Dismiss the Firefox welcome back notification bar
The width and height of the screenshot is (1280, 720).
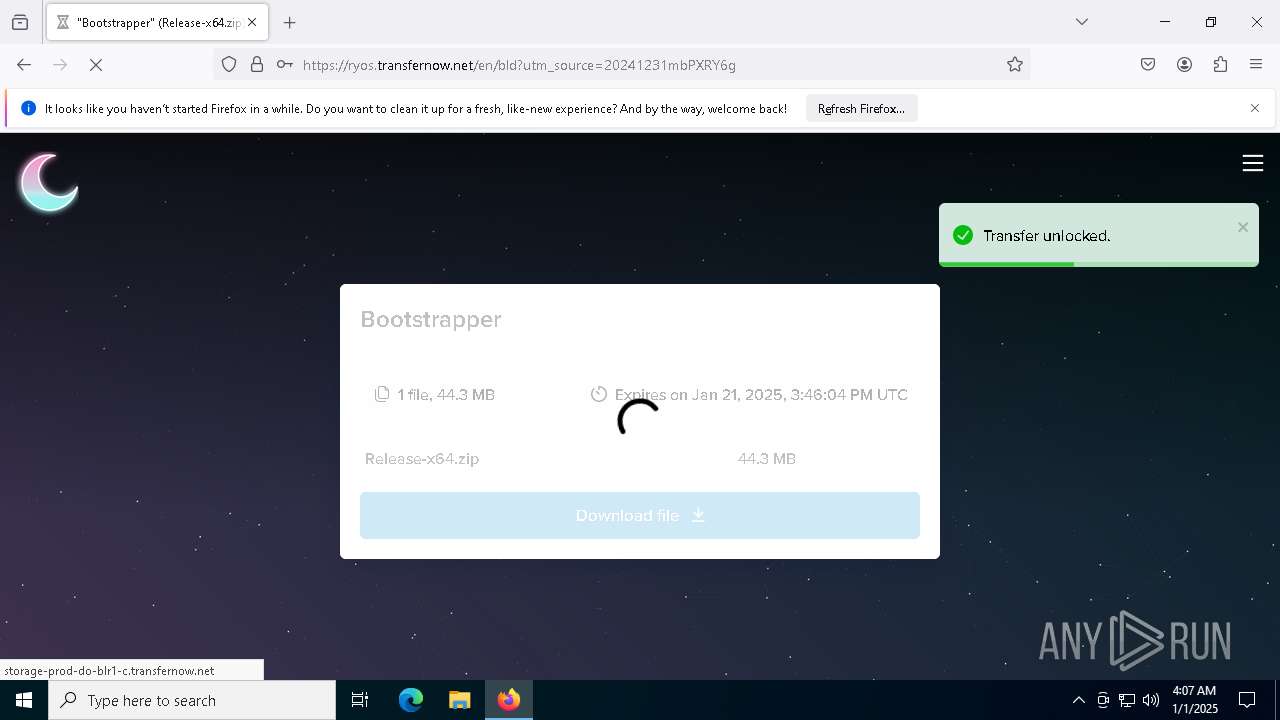click(x=1255, y=108)
